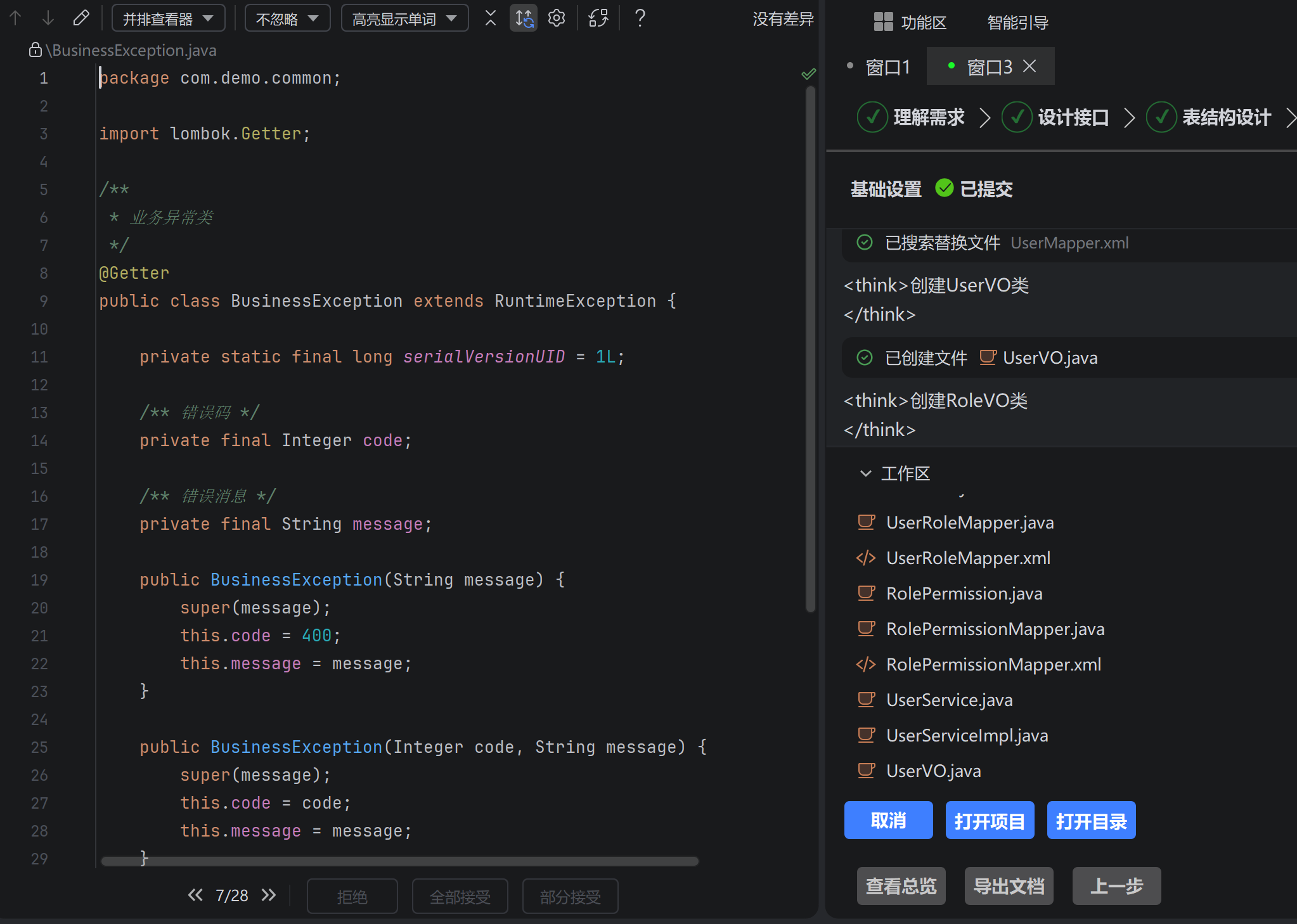Click the 理解需求 checkmark circle icon
Screen dimensions: 1297x924
(872, 117)
